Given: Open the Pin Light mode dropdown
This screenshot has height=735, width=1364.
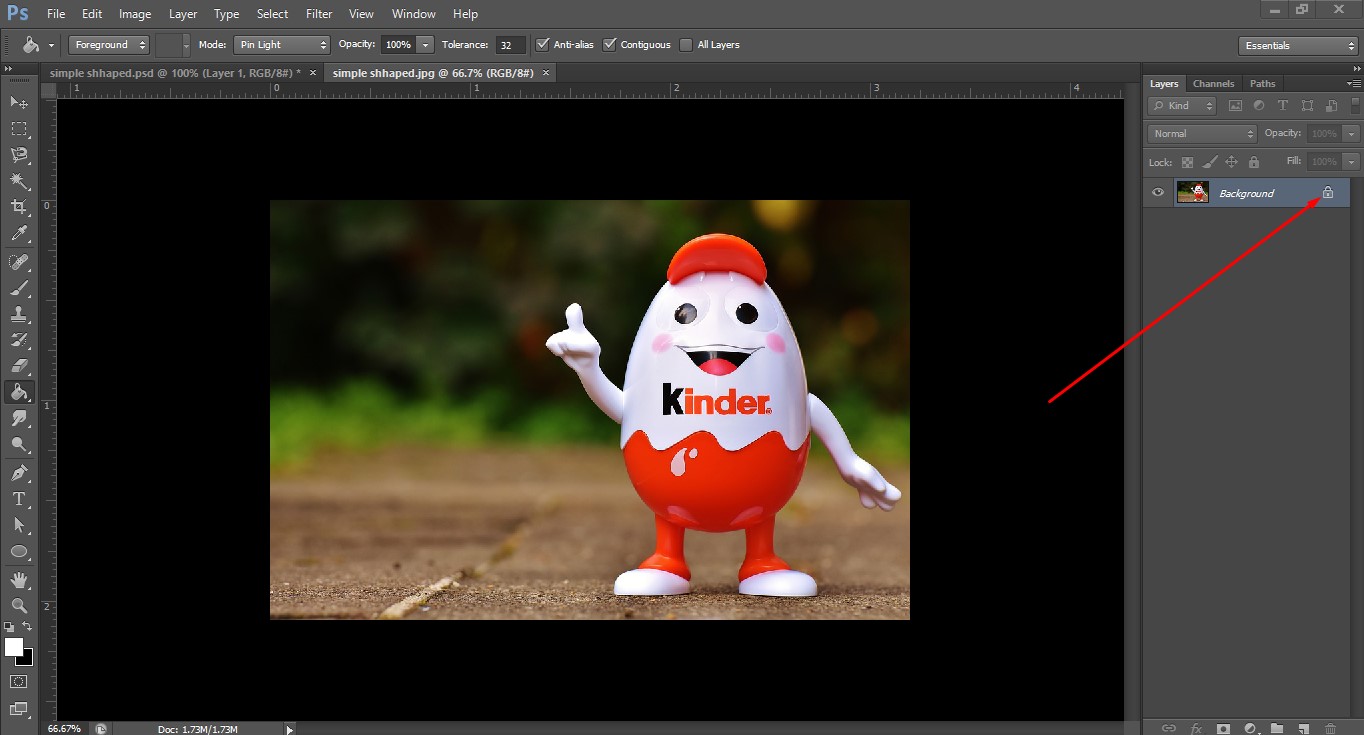Looking at the screenshot, I should (281, 45).
